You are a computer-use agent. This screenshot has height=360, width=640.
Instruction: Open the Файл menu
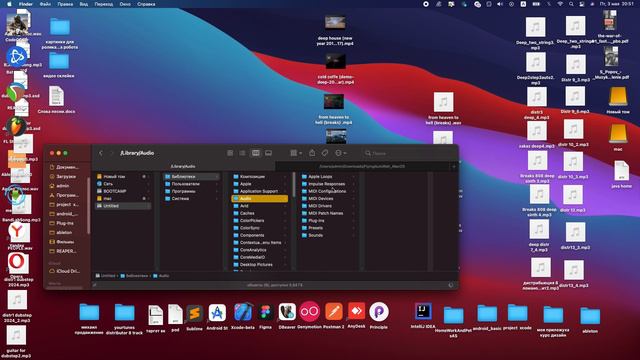pyautogui.click(x=45, y=4)
